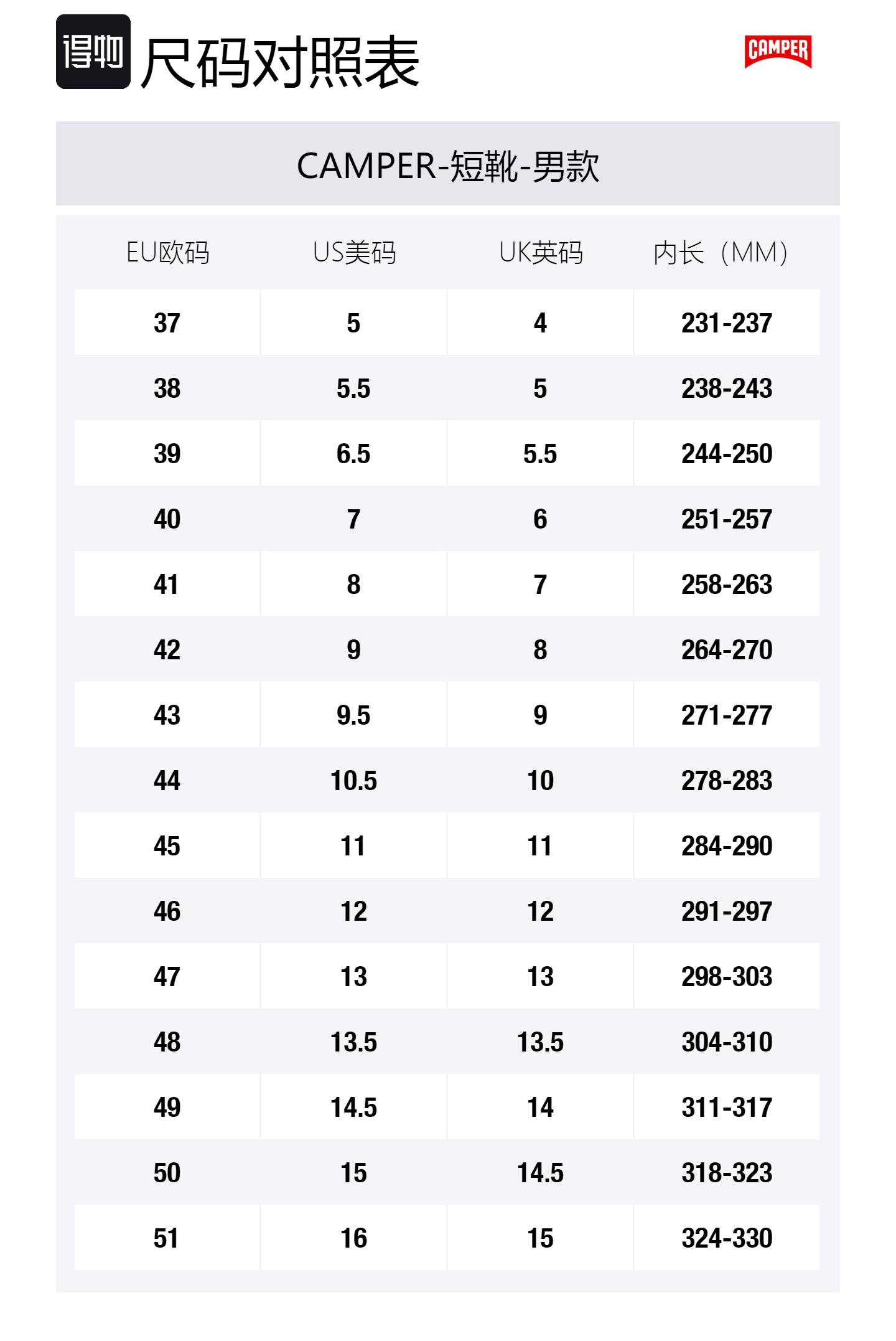Click the EU欧码 column header

167,253
